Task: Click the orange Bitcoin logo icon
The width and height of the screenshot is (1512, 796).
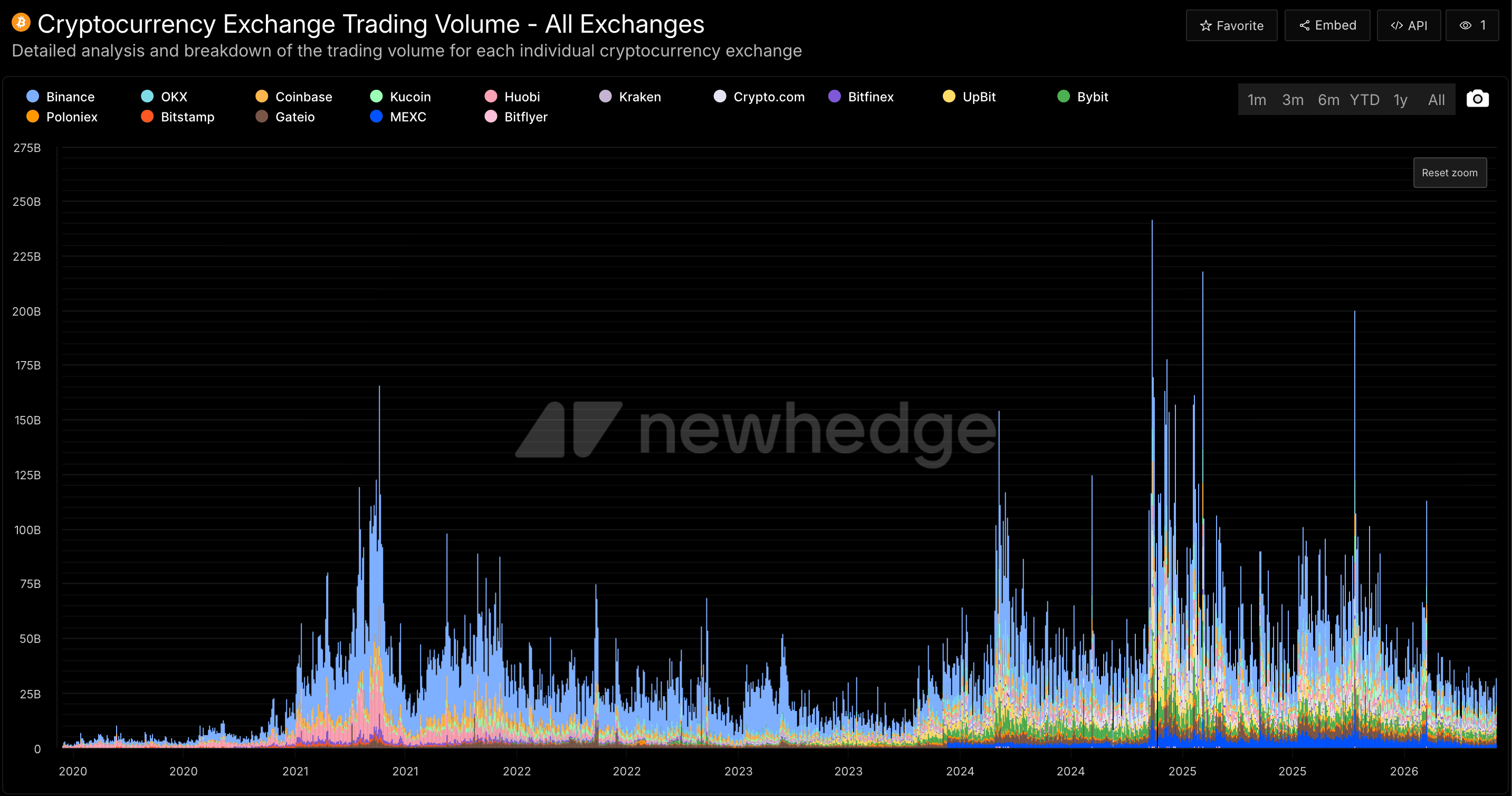Action: coord(21,22)
